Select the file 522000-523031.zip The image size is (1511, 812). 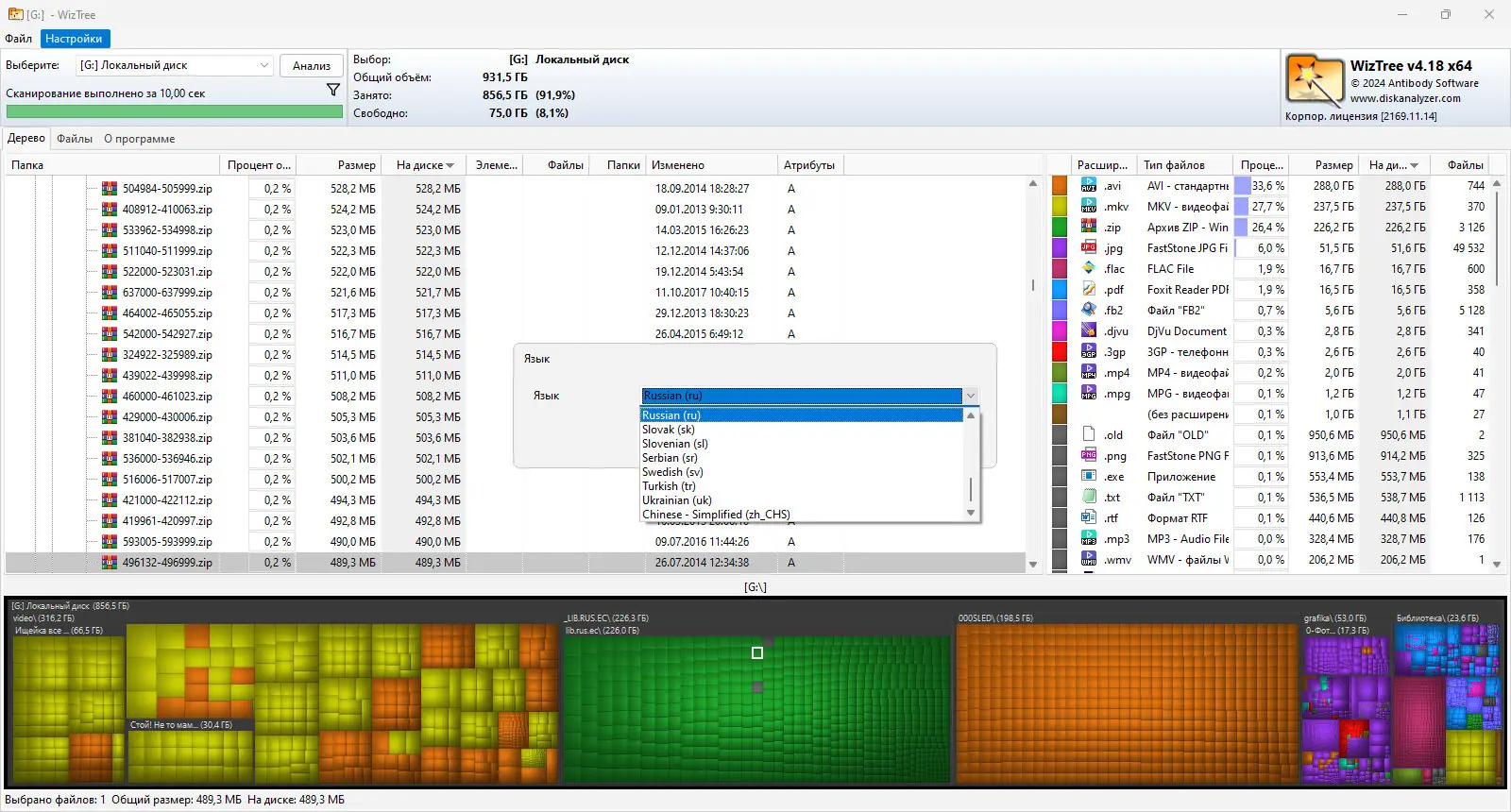click(x=167, y=272)
